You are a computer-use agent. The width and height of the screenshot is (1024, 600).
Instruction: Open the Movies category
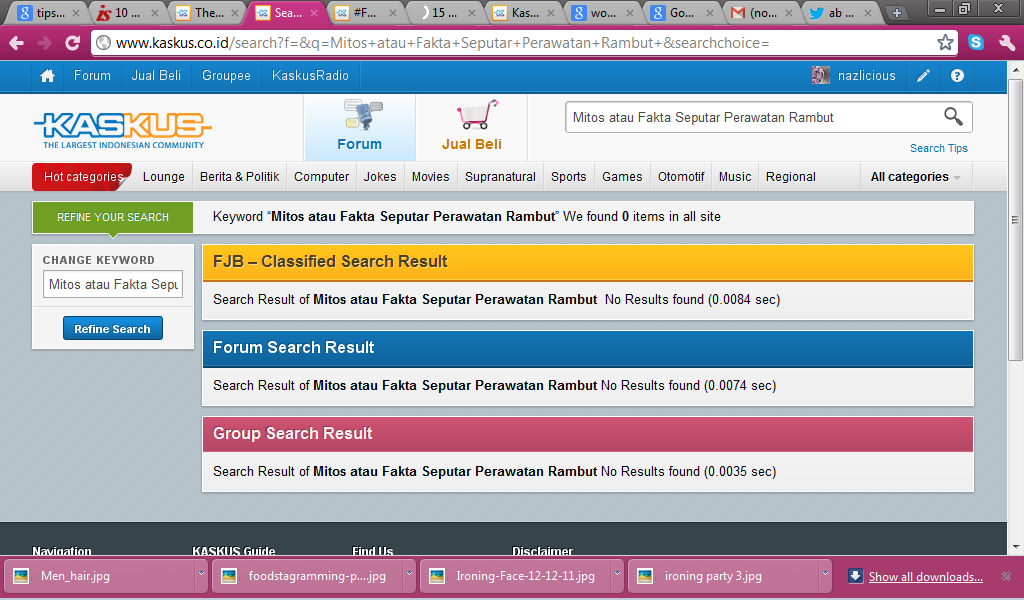430,177
